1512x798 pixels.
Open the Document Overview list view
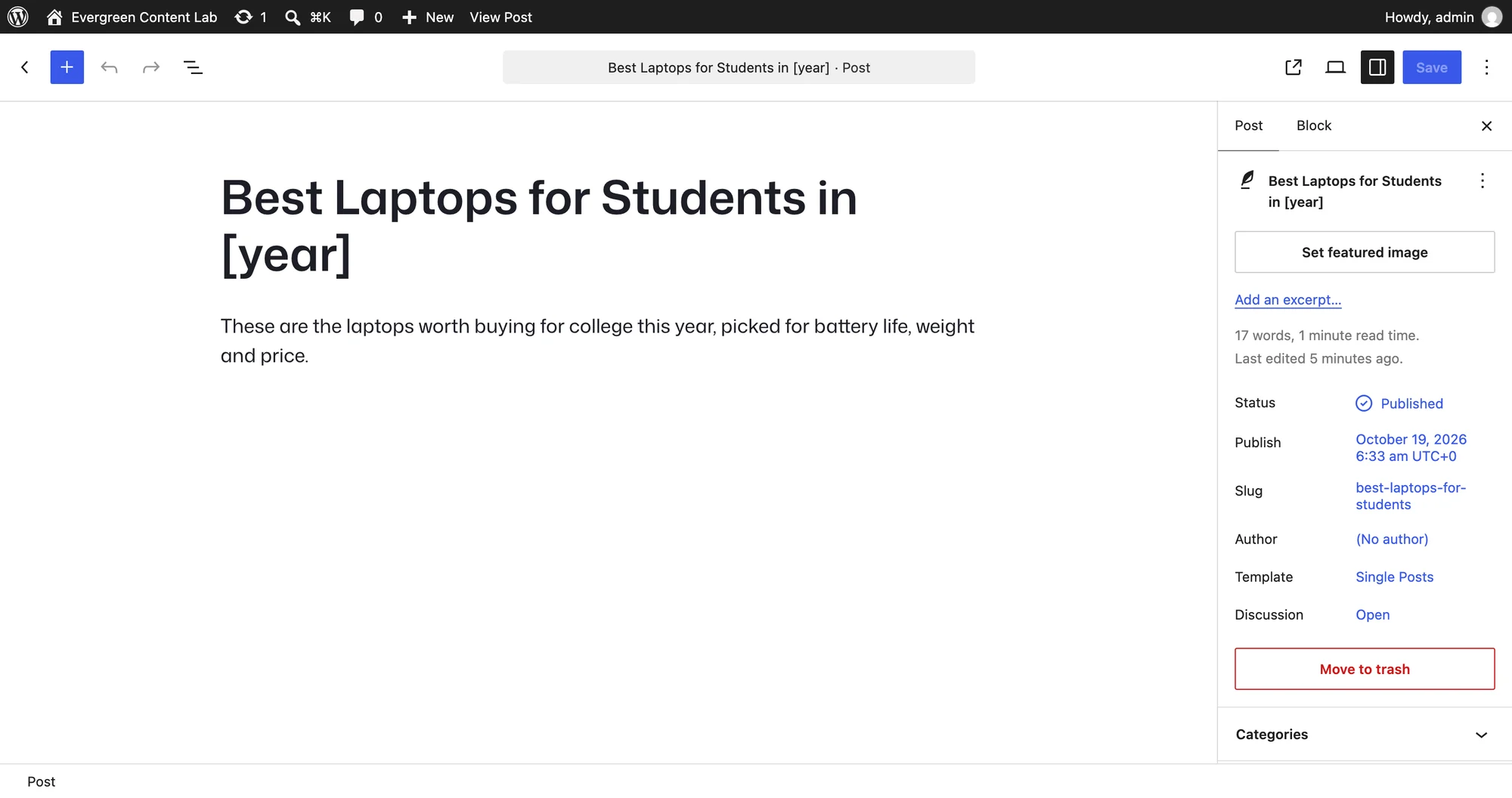click(193, 67)
